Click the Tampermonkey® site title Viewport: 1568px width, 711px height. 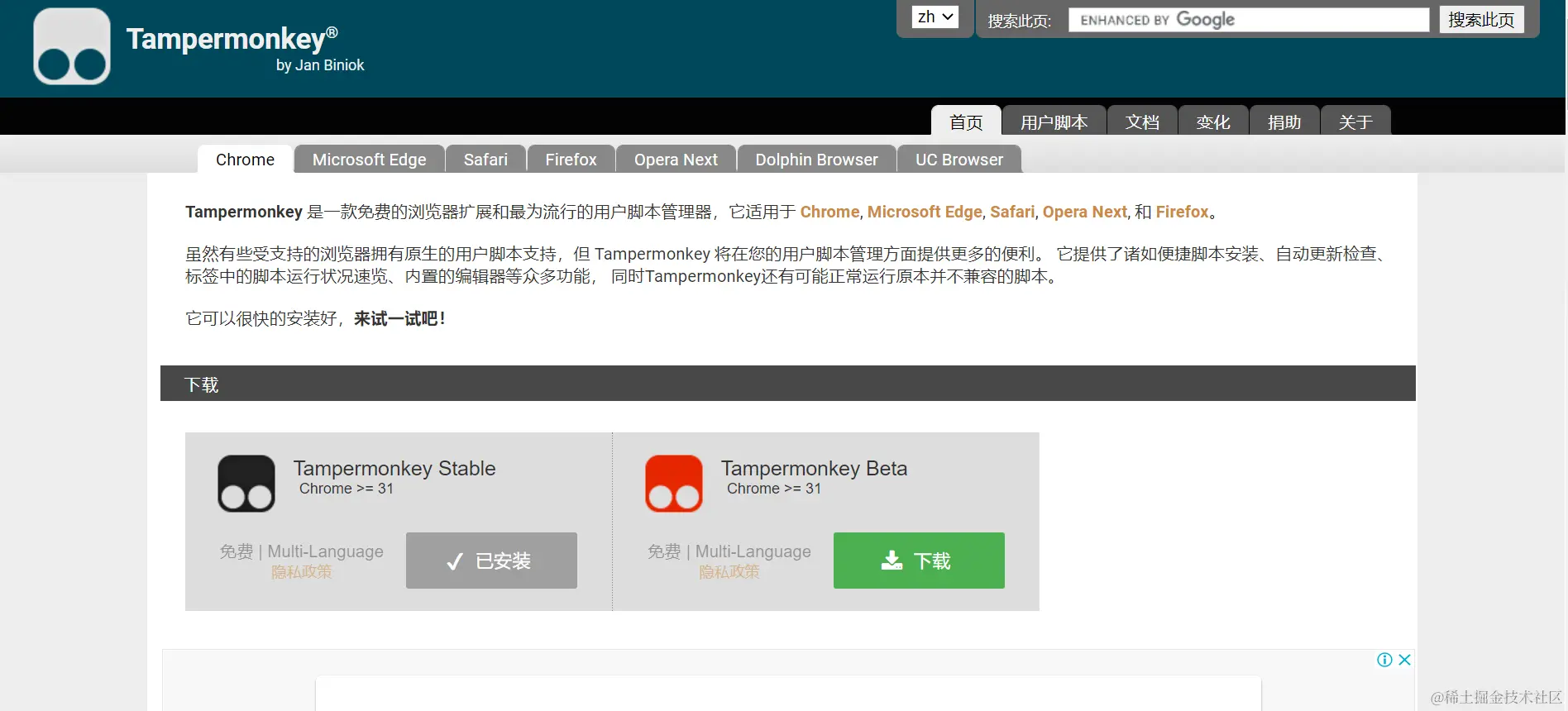click(232, 39)
